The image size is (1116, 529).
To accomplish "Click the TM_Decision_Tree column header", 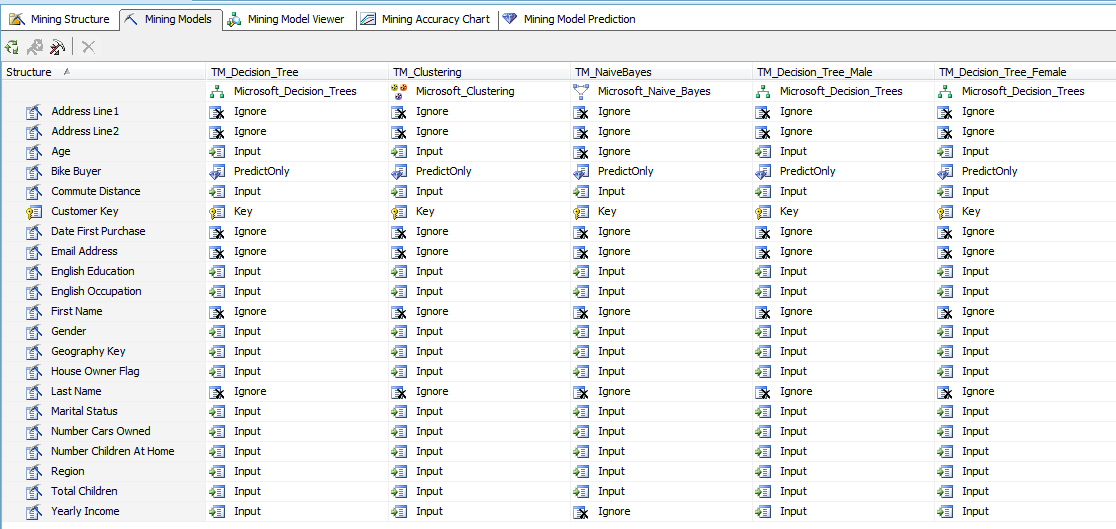I will (x=297, y=72).
